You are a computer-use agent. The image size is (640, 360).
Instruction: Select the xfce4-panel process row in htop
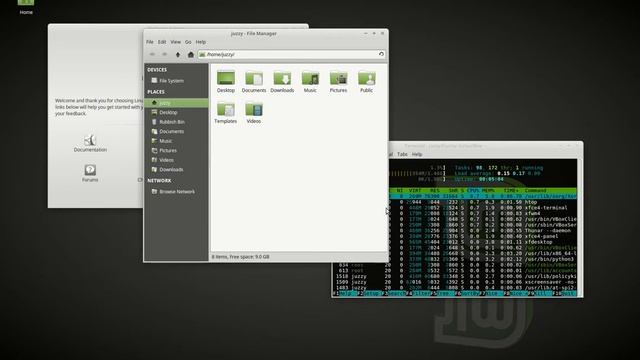click(483, 236)
